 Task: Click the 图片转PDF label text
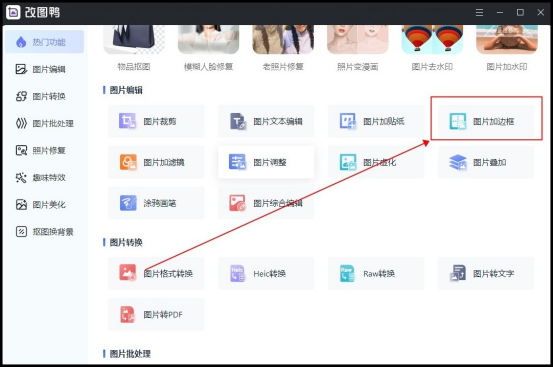click(x=163, y=314)
